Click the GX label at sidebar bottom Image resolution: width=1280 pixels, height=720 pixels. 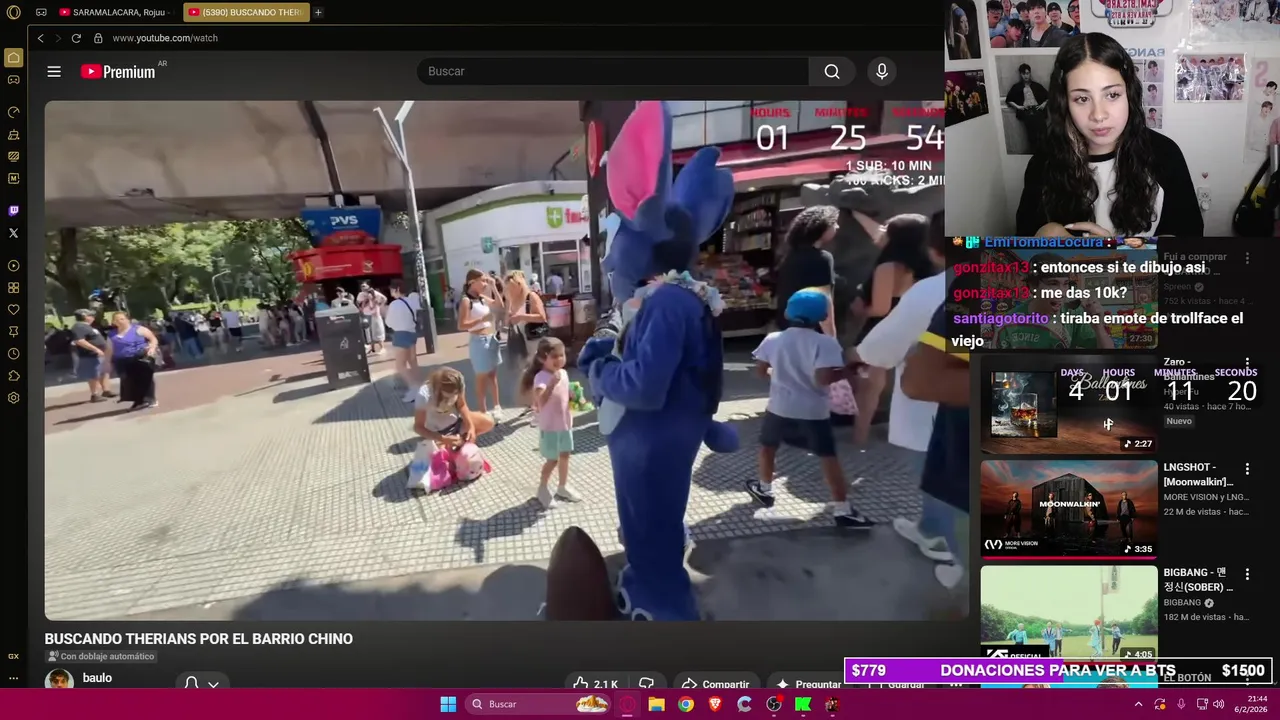pos(14,657)
